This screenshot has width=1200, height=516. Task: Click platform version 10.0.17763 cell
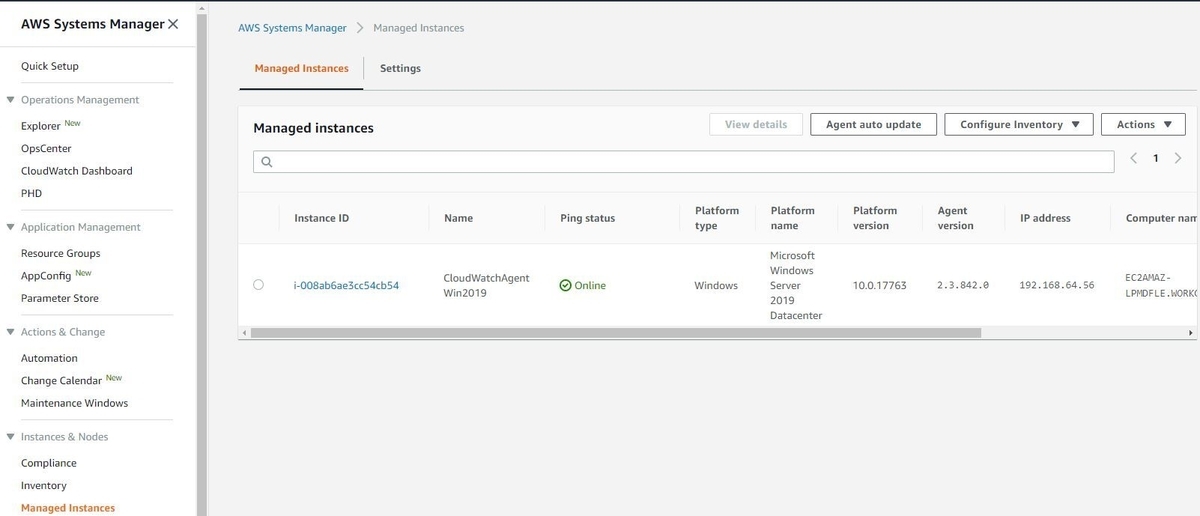point(880,285)
